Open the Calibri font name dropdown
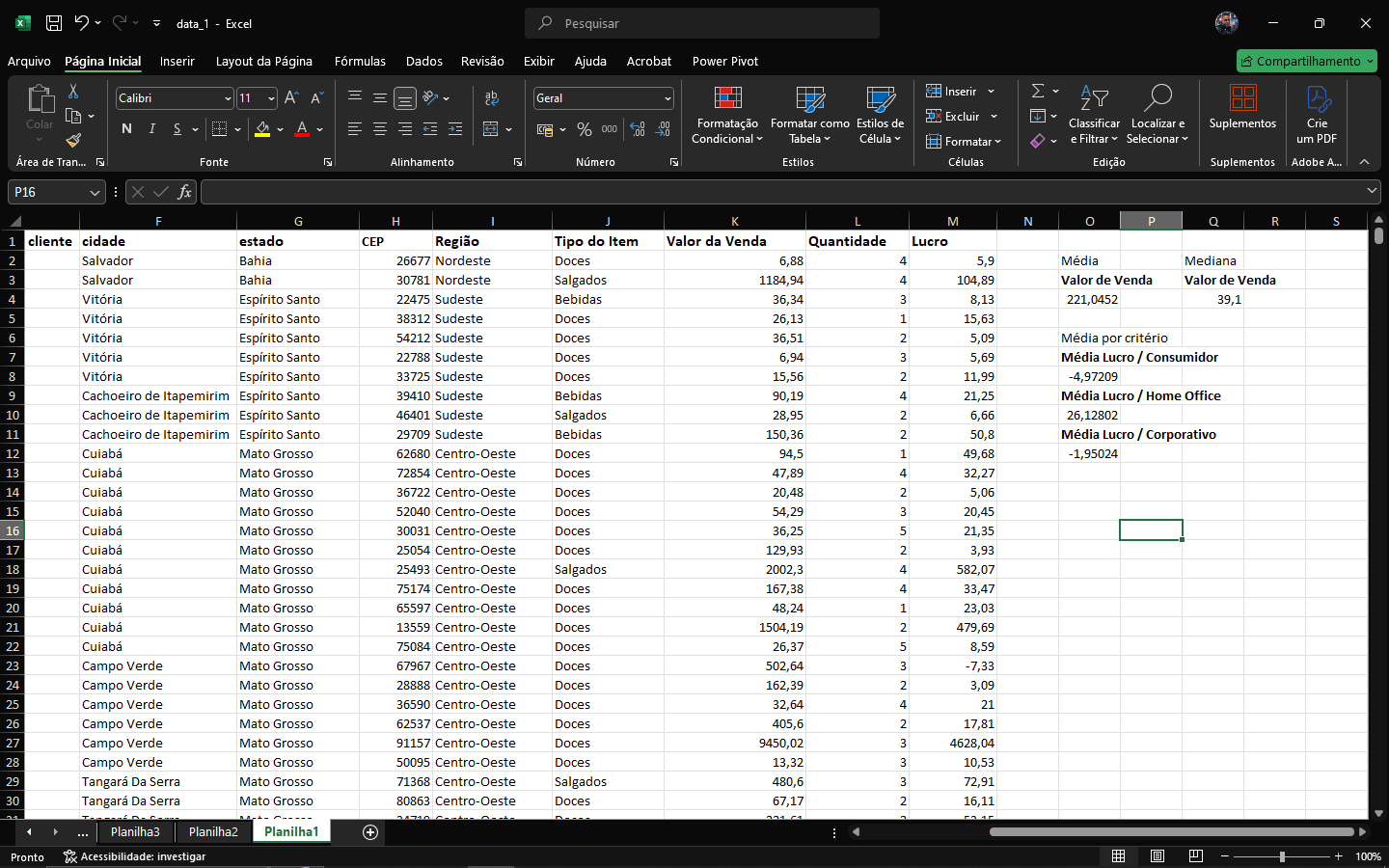Viewport: 1389px width, 868px height. [x=228, y=98]
